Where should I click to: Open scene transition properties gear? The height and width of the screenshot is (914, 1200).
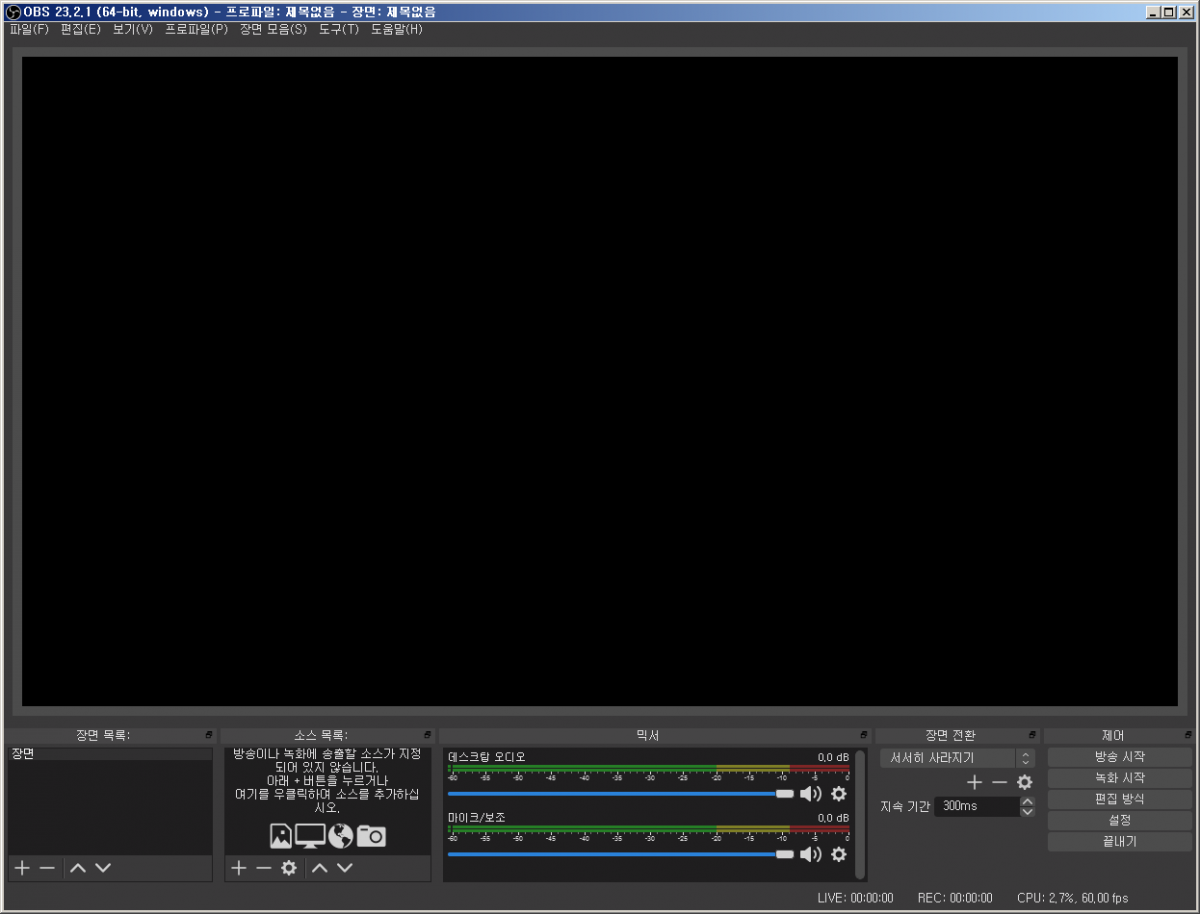coord(1024,782)
